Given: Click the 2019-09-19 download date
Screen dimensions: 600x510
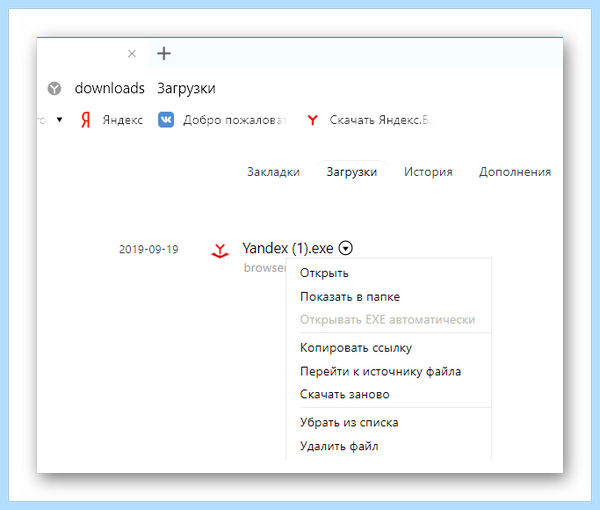Looking at the screenshot, I should [148, 249].
